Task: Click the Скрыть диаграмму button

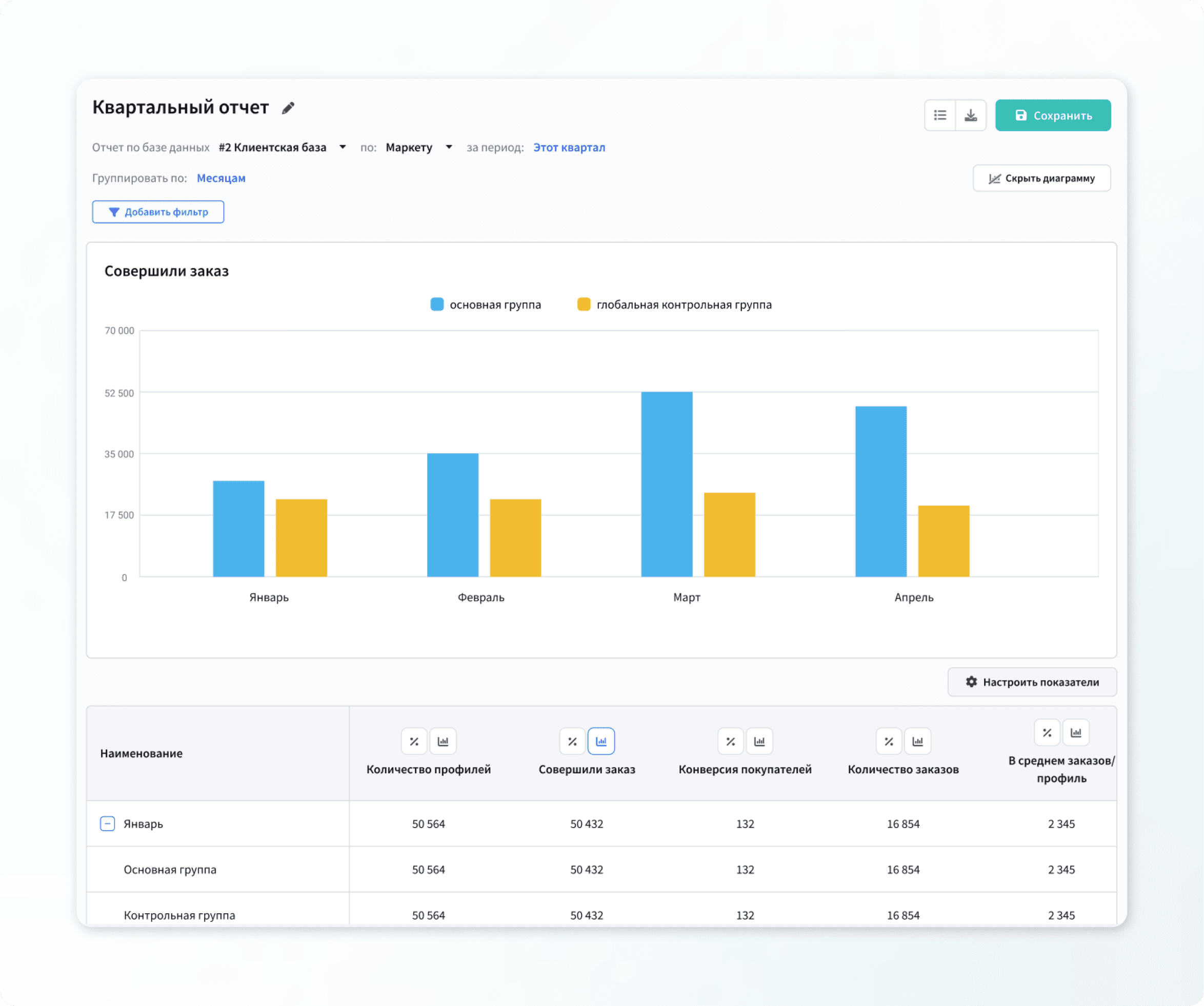Action: [x=1041, y=178]
